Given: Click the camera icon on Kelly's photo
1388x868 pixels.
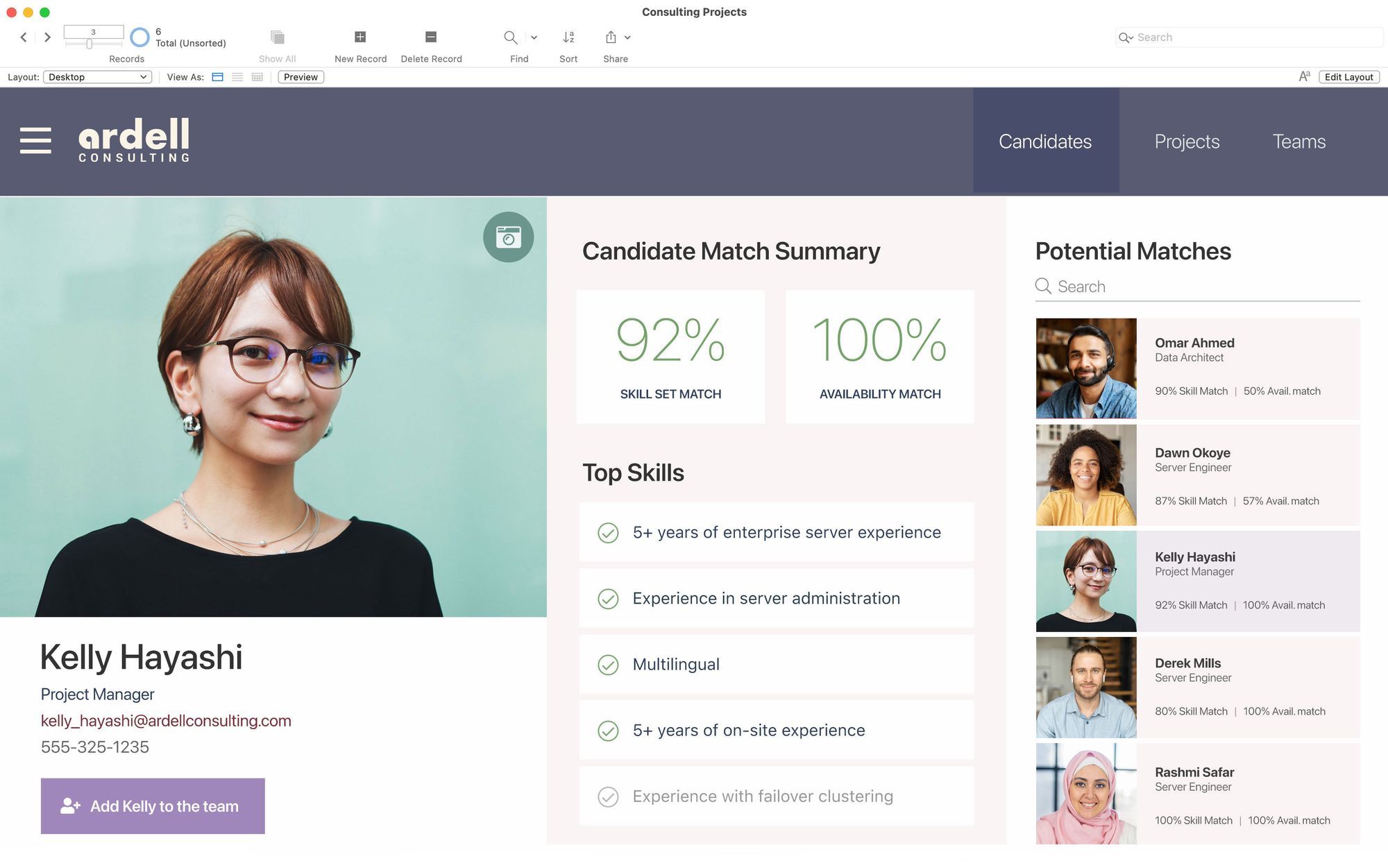Looking at the screenshot, I should pos(509,237).
